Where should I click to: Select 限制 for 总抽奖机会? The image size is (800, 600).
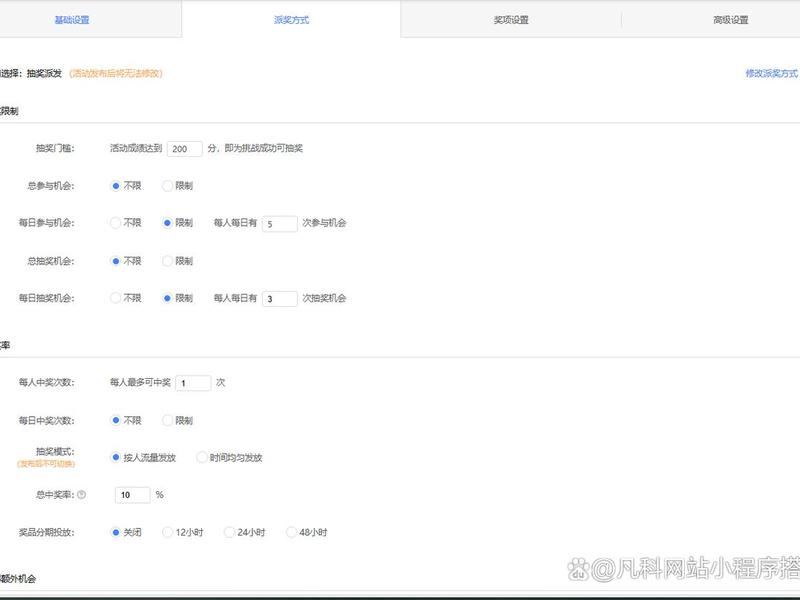click(167, 261)
